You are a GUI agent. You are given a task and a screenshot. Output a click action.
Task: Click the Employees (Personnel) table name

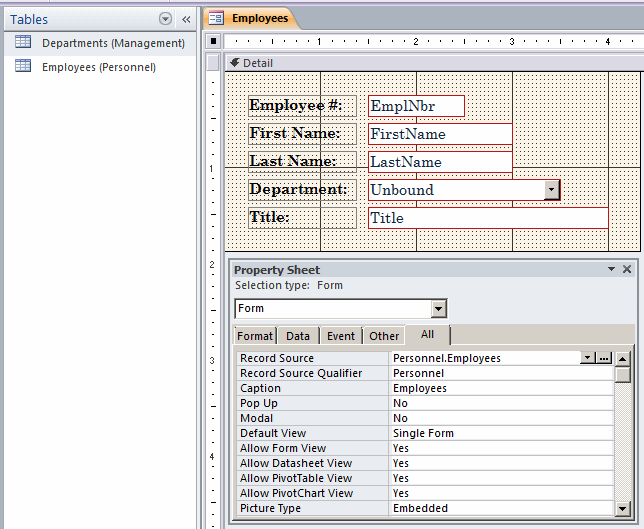[x=99, y=67]
